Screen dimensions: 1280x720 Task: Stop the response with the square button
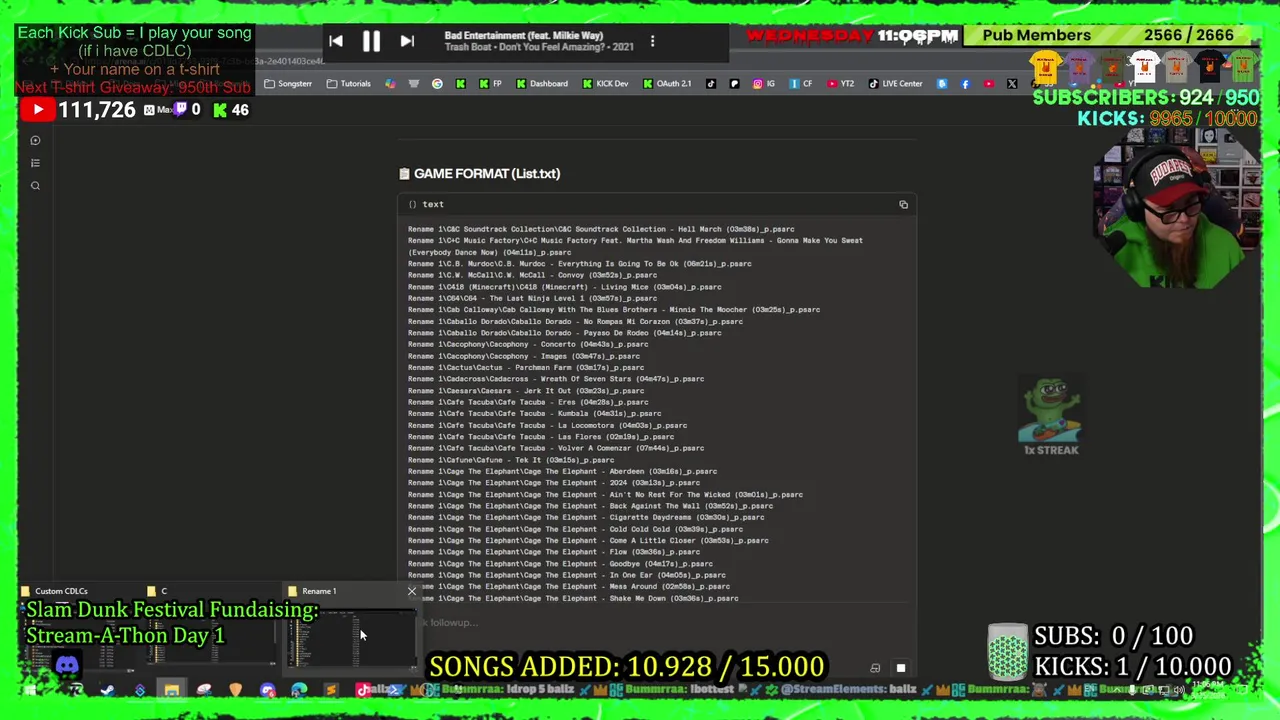(900, 668)
